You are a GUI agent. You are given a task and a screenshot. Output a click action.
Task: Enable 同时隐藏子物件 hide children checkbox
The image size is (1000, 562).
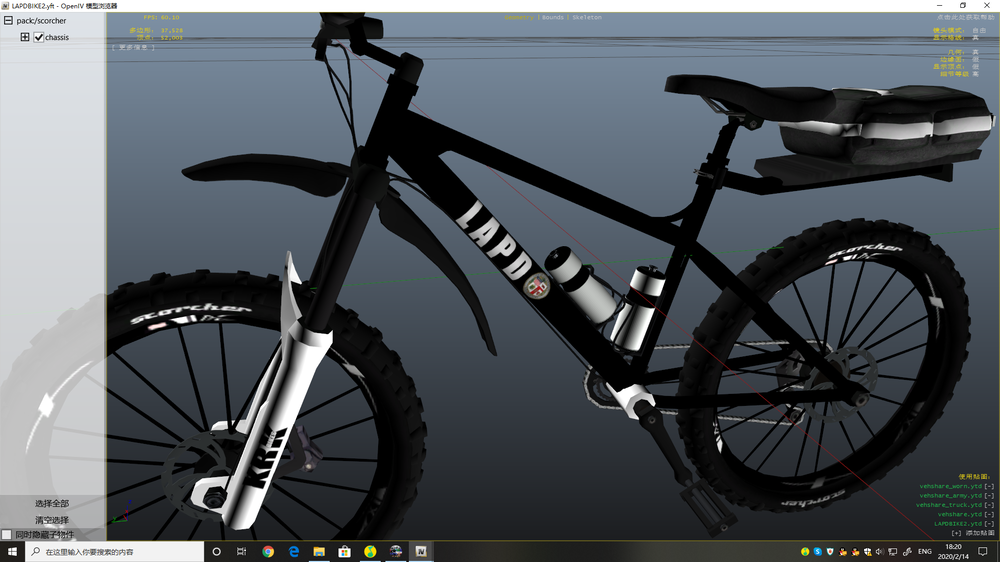pyautogui.click(x=6, y=535)
